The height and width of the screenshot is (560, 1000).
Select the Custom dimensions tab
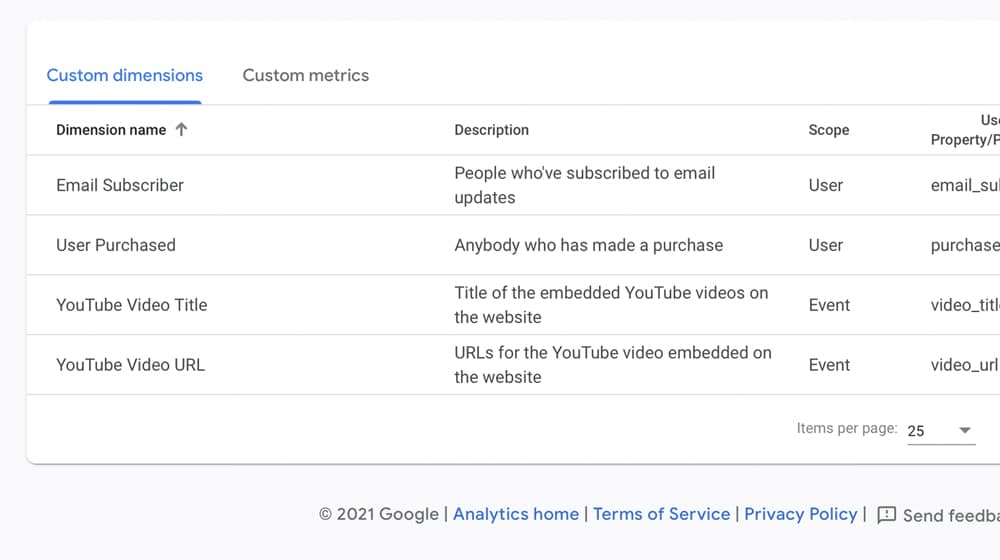coord(125,75)
